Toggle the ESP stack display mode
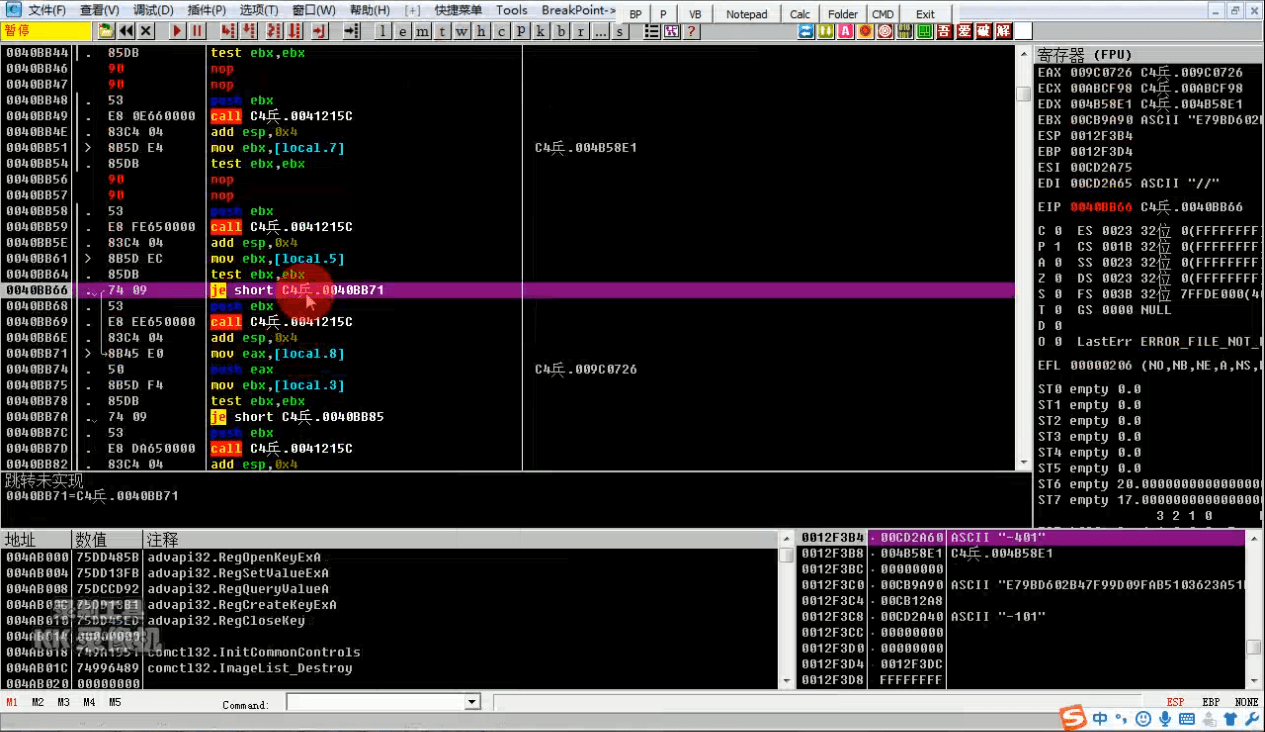 [x=1175, y=702]
